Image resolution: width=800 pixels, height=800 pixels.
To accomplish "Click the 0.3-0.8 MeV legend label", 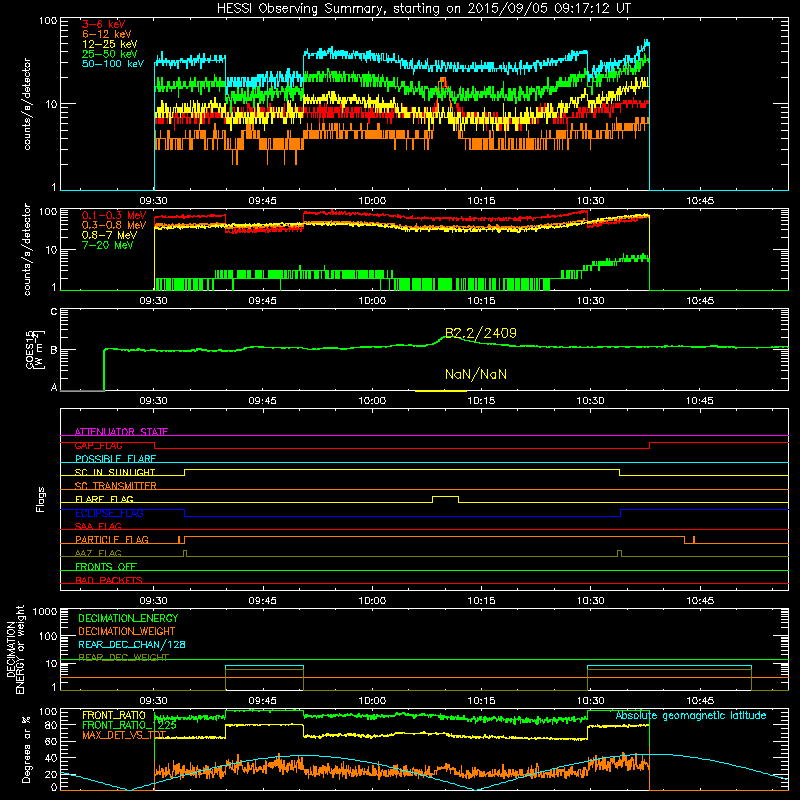I will pos(114,225).
